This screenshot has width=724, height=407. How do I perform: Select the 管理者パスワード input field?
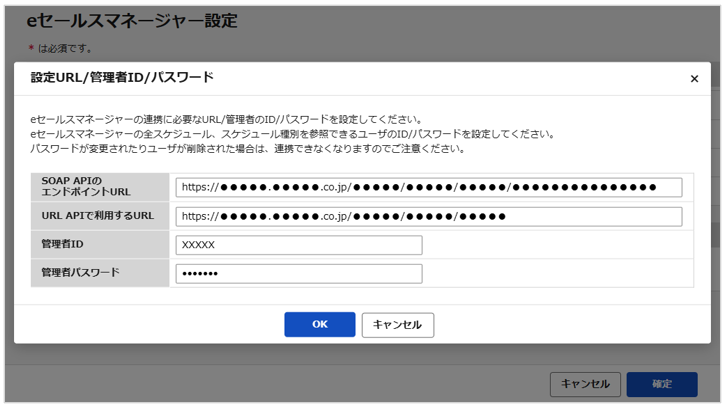tap(299, 273)
